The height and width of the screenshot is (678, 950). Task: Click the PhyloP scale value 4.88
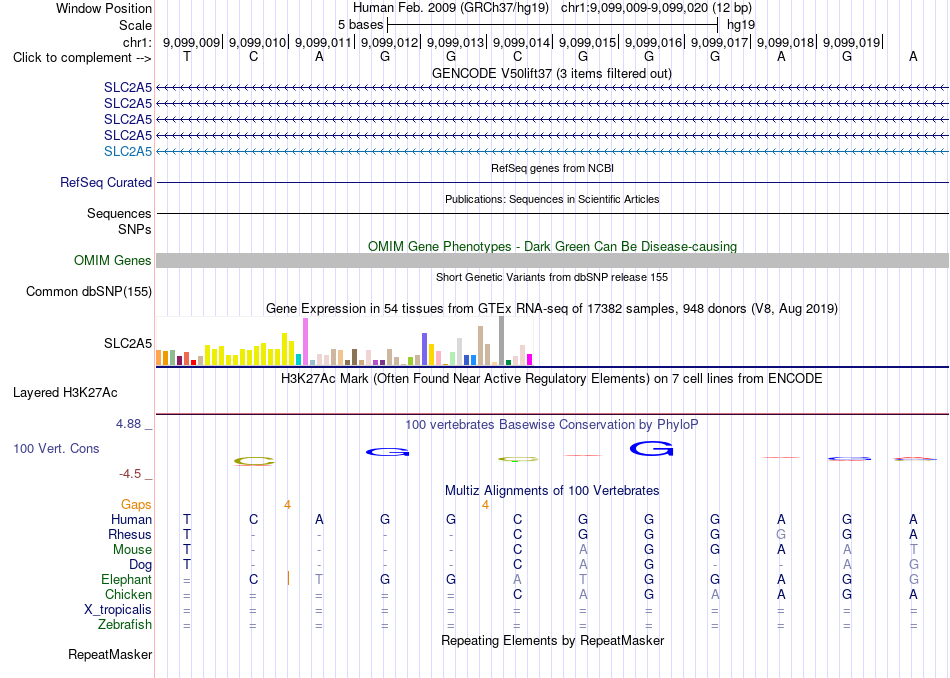[x=128, y=424]
